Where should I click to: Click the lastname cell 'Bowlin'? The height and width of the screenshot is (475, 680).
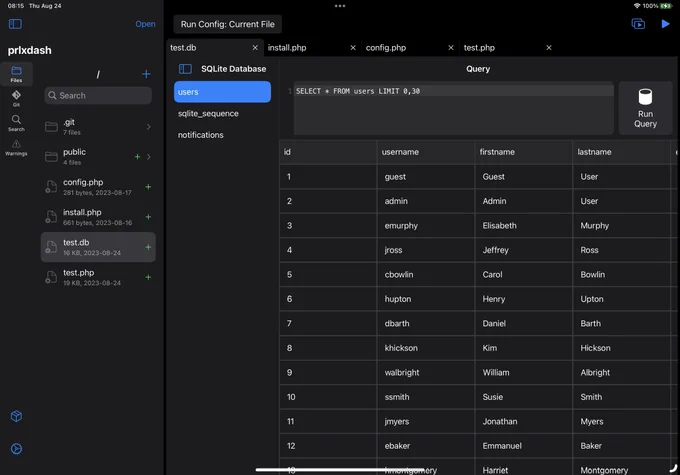pos(621,275)
